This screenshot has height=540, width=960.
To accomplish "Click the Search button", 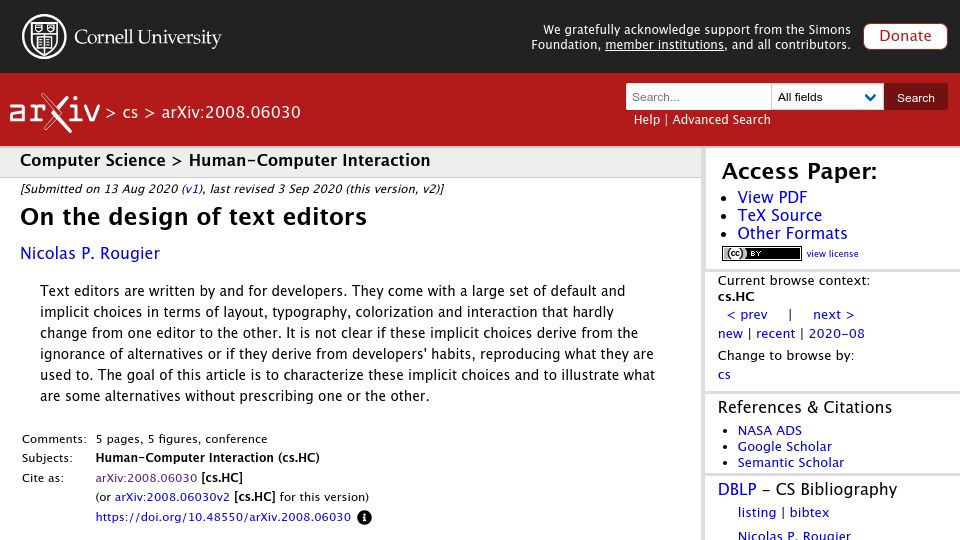I will point(915,97).
